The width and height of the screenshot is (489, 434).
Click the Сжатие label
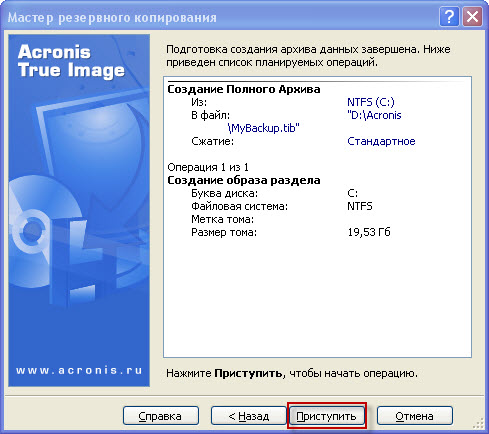[x=212, y=141]
